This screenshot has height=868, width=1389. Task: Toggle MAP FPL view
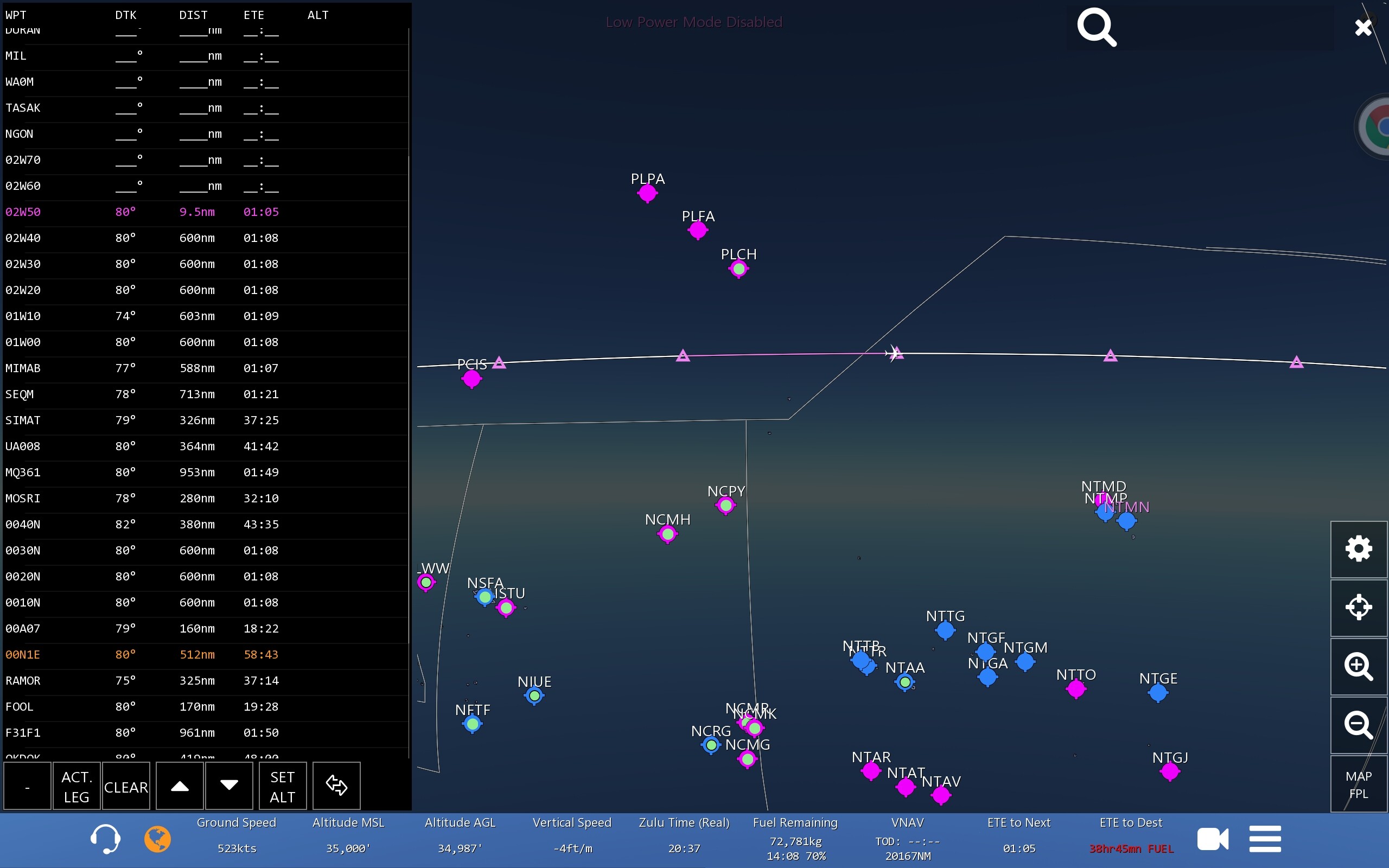pyautogui.click(x=1358, y=784)
